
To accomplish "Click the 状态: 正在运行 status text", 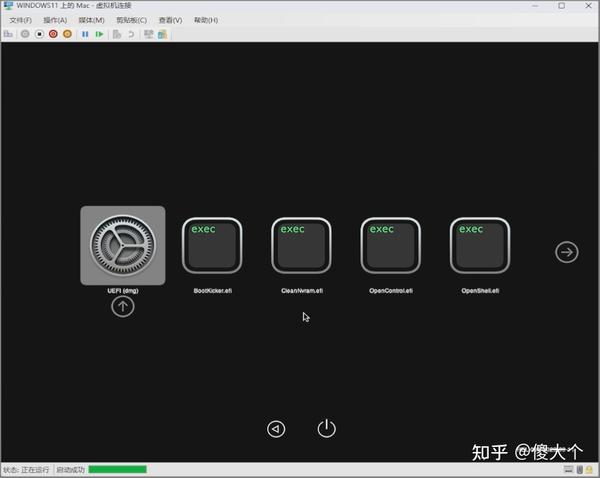I will pos(26,470).
